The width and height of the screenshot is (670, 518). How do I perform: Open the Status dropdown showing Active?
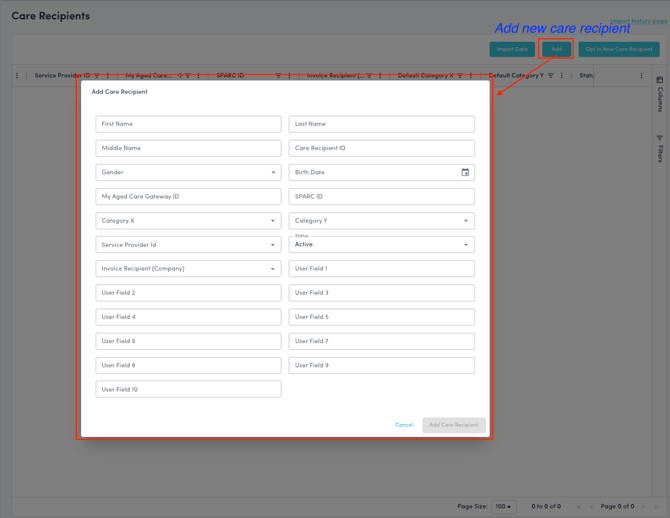point(381,245)
